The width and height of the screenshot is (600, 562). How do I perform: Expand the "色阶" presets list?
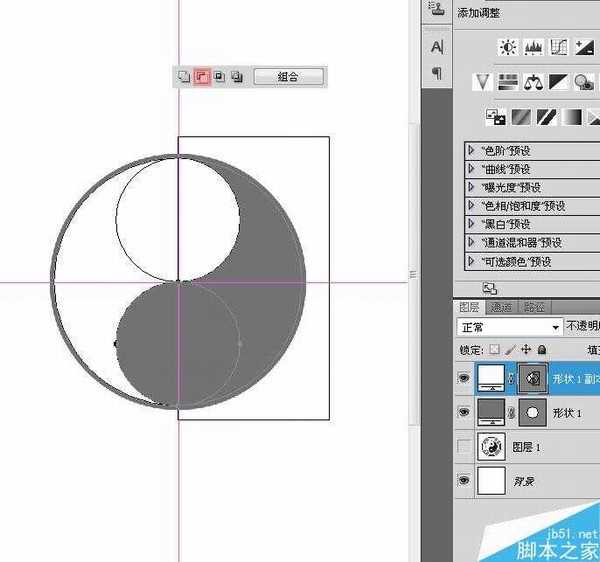coord(471,151)
